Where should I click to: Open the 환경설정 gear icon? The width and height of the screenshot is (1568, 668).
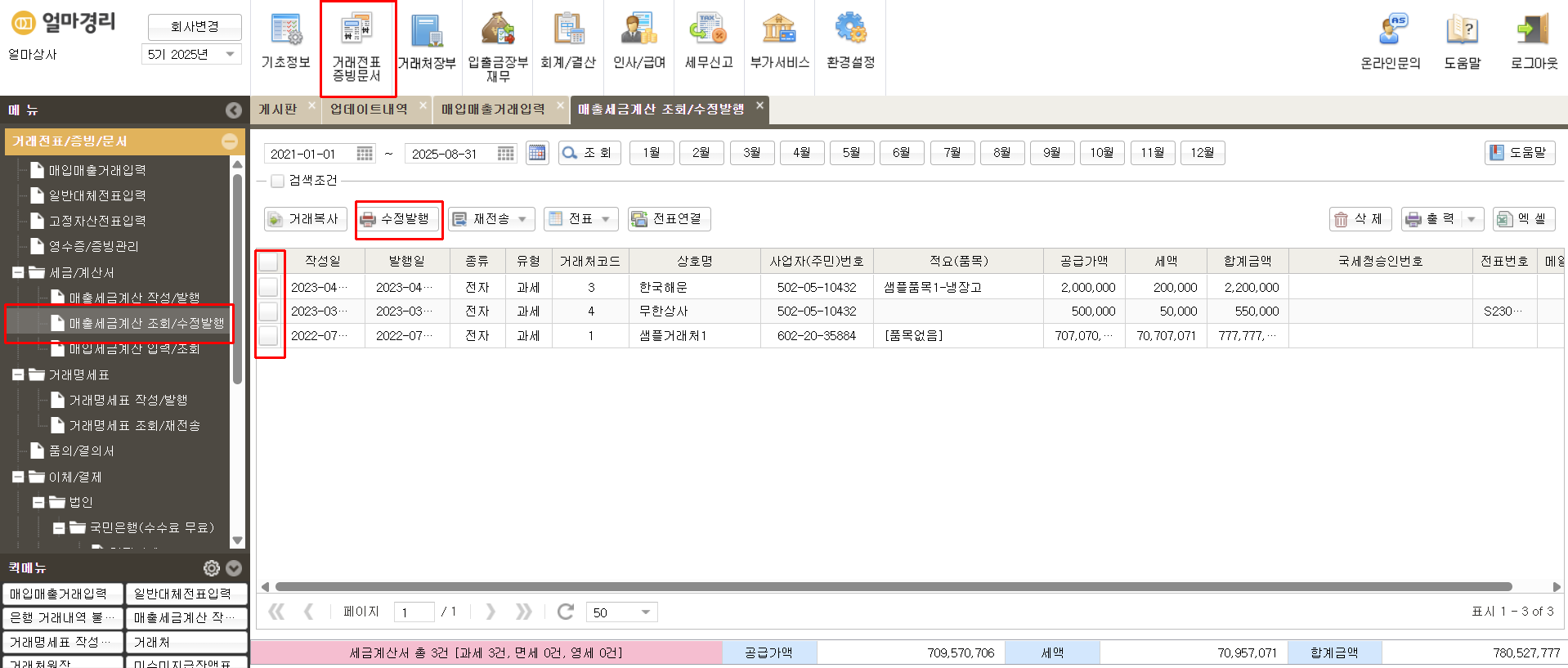pos(851,41)
